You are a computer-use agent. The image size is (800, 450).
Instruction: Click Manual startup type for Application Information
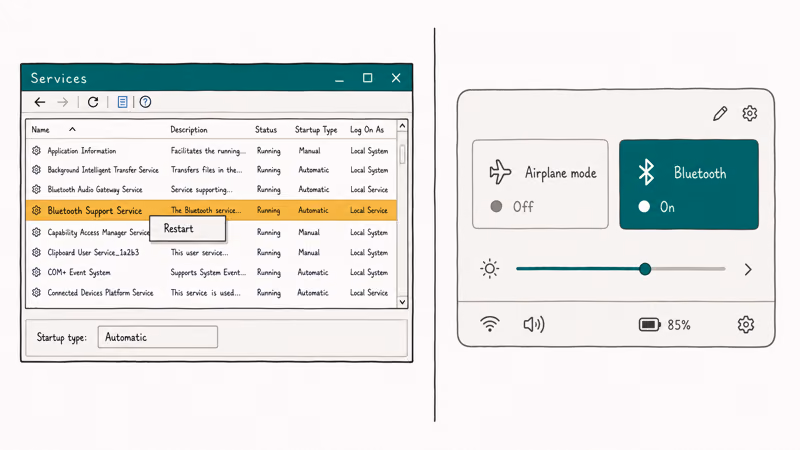(309, 151)
